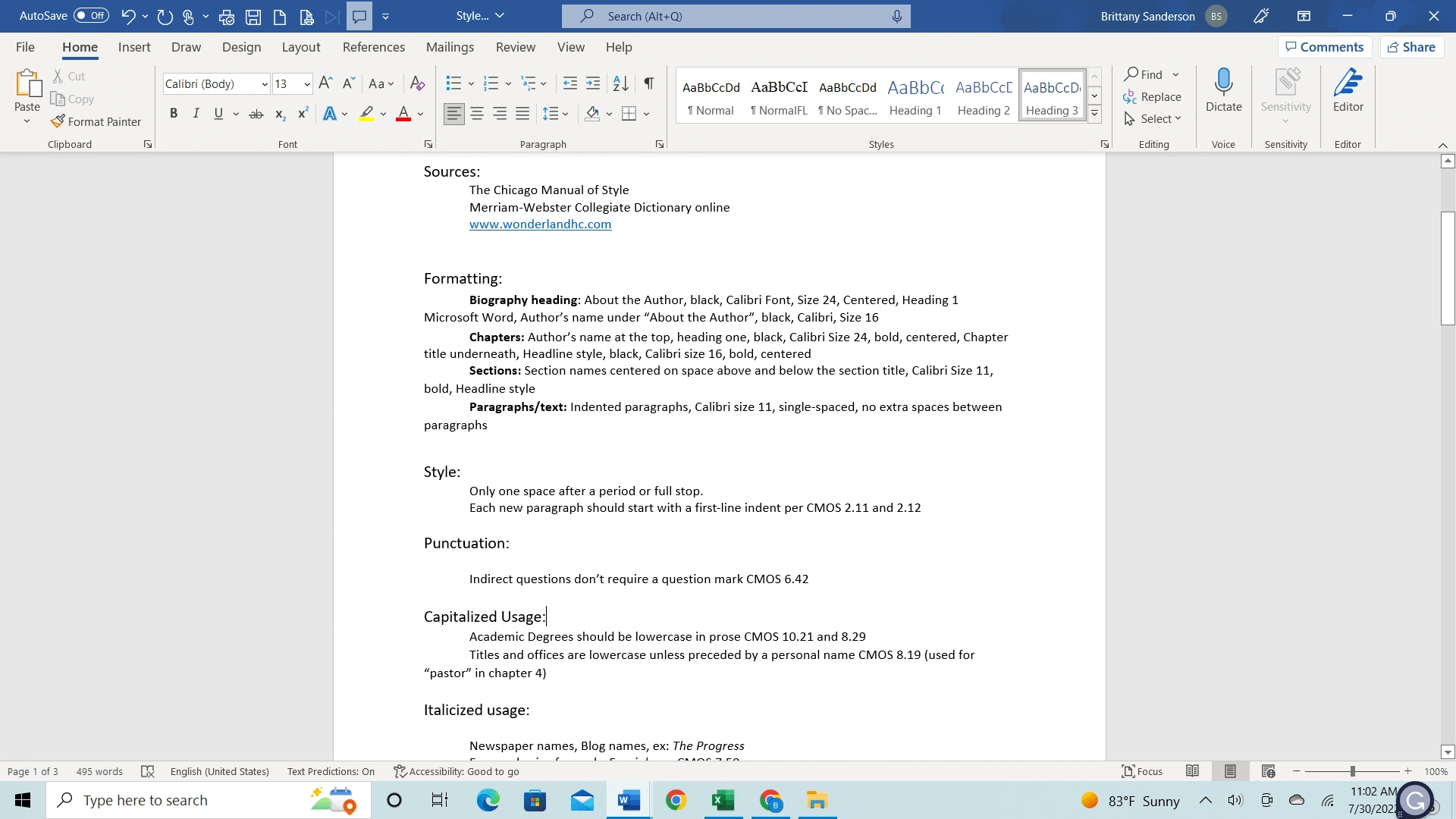Click the Format Painter icon
1456x819 pixels.
pos(58,121)
